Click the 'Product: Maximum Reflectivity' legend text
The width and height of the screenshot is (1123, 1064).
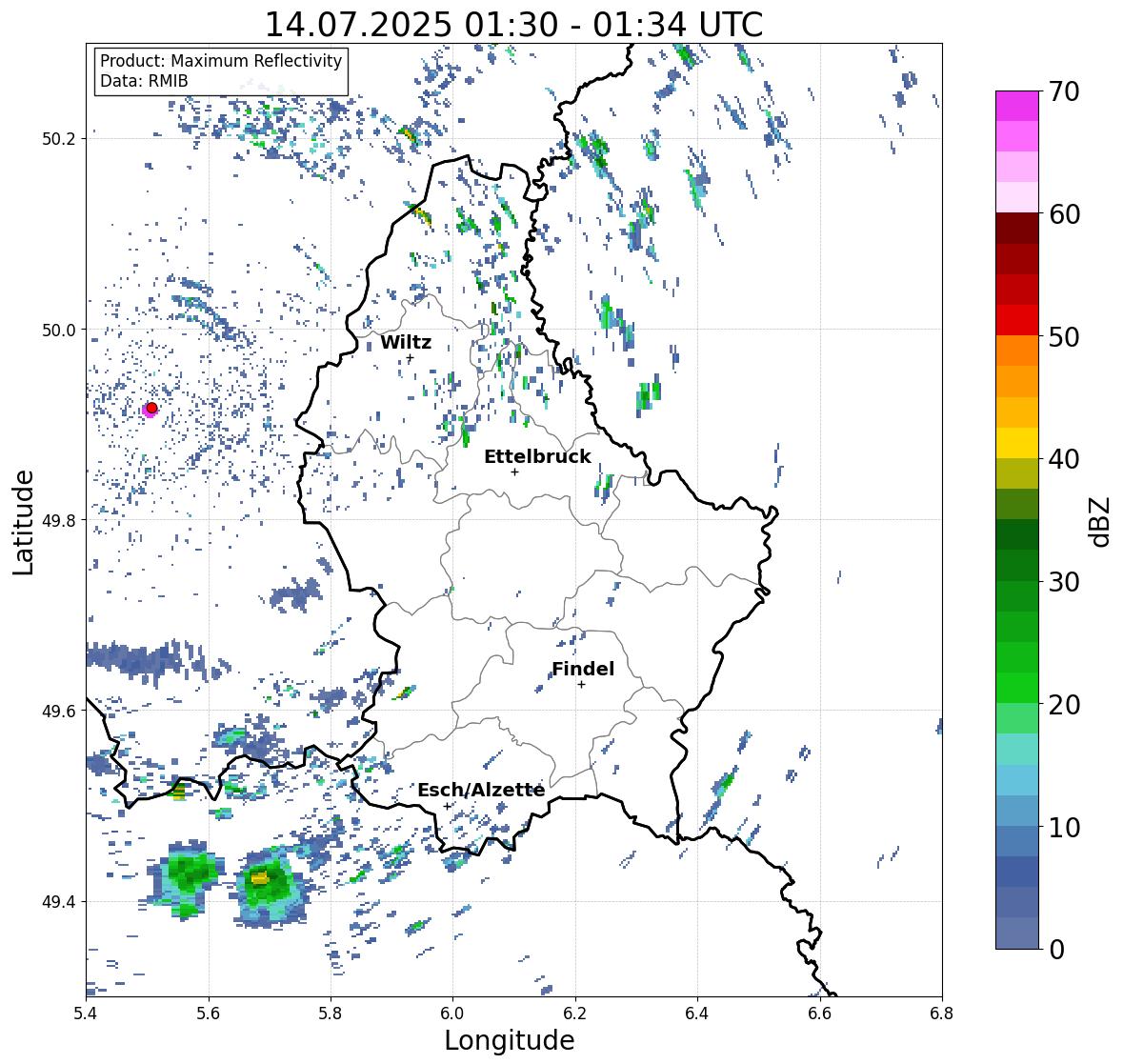tap(221, 61)
